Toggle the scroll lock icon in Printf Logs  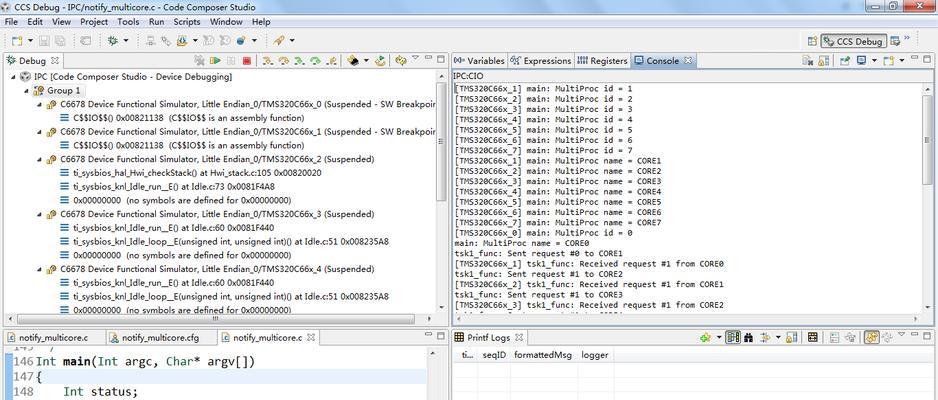[791, 338]
